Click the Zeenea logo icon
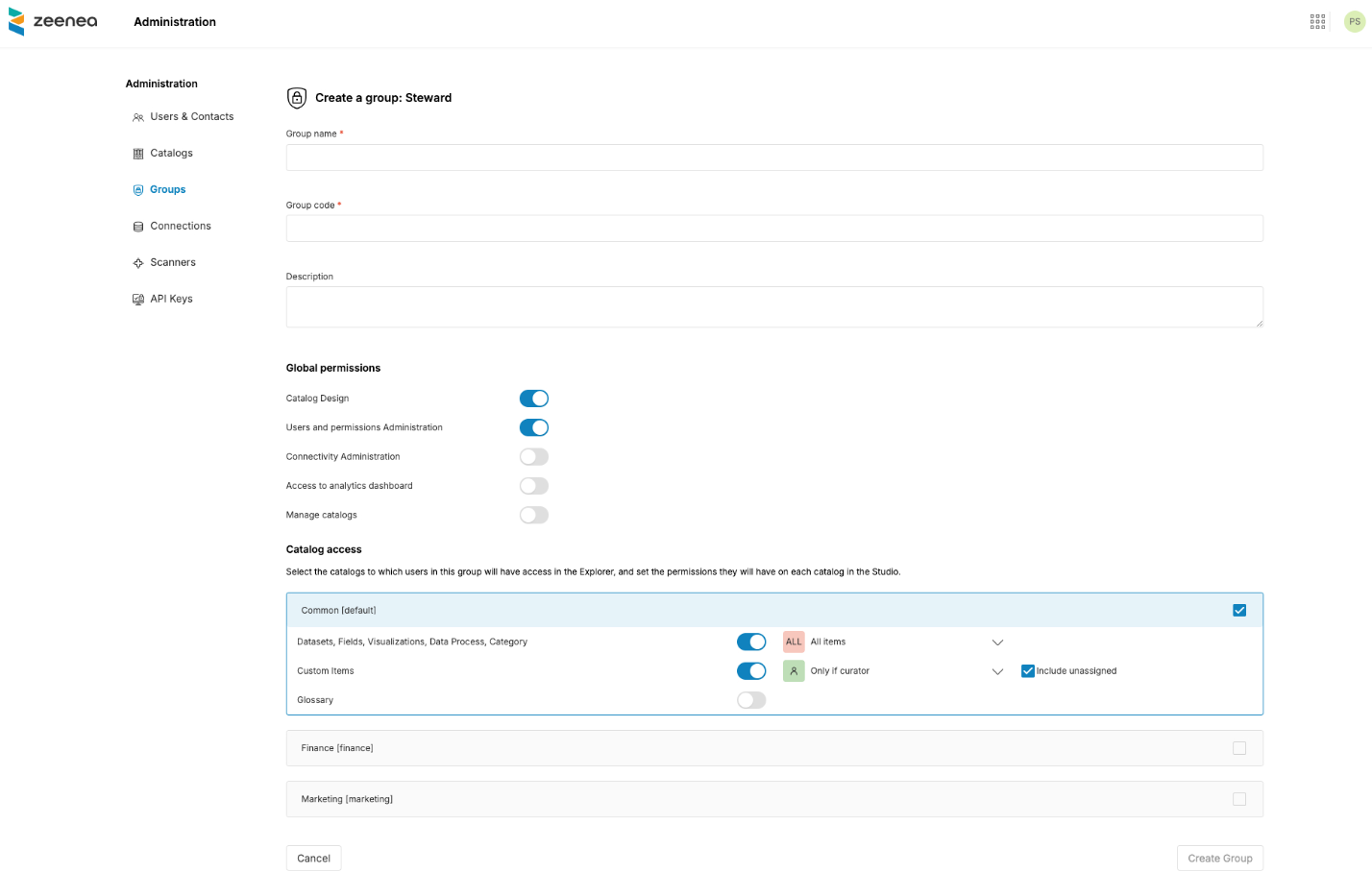 coord(16,21)
